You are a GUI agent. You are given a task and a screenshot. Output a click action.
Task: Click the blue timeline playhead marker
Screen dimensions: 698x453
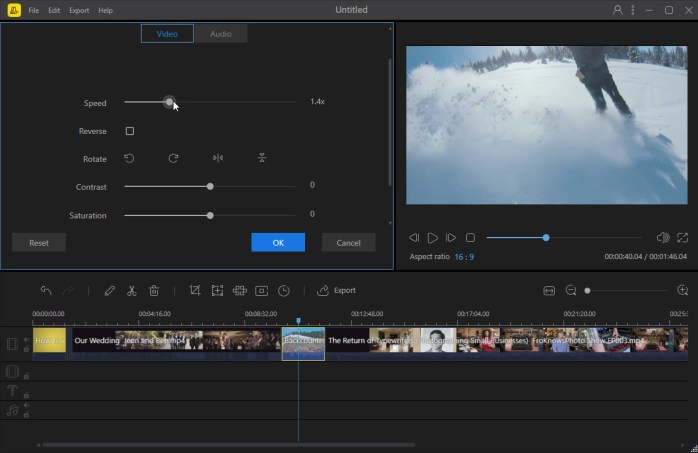point(298,321)
